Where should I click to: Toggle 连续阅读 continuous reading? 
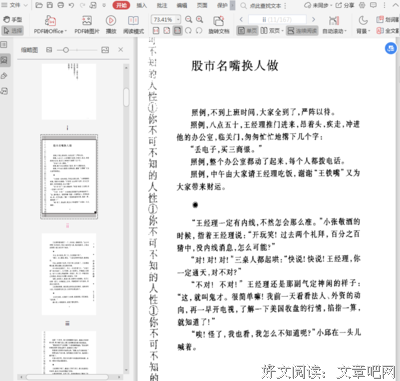(x=302, y=31)
